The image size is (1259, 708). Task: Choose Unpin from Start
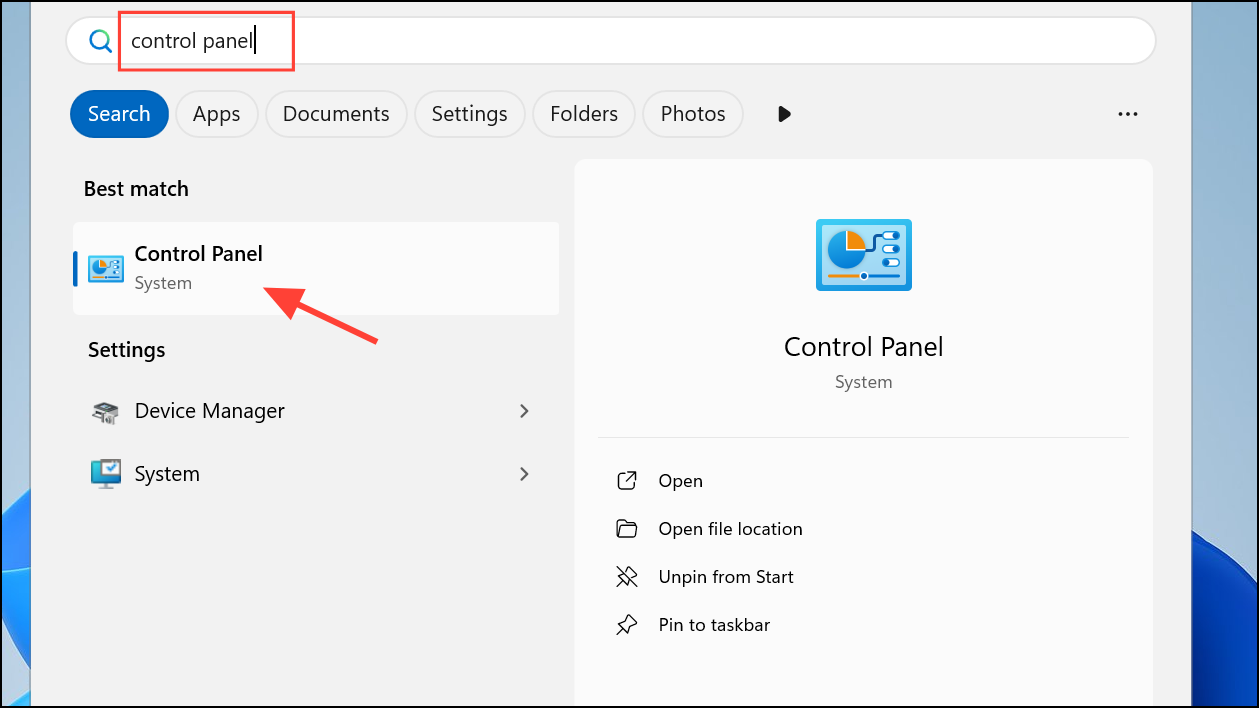726,577
